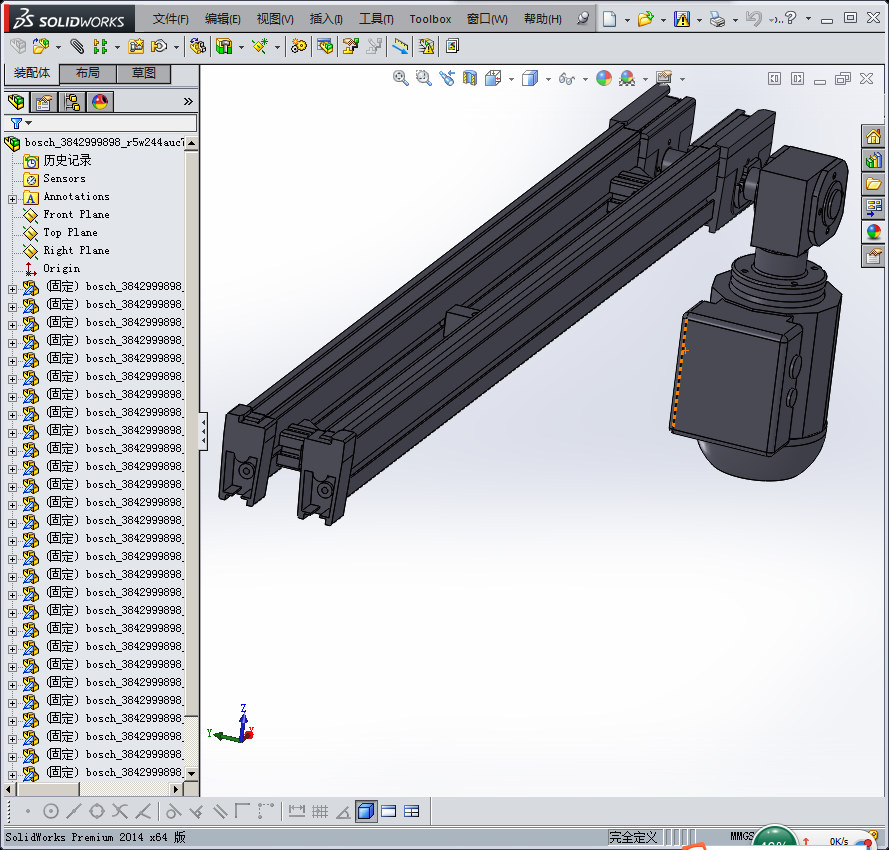Click the View Orientation icon

493,78
